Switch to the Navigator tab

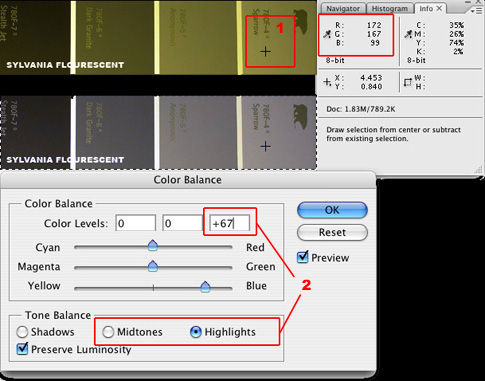[343, 8]
